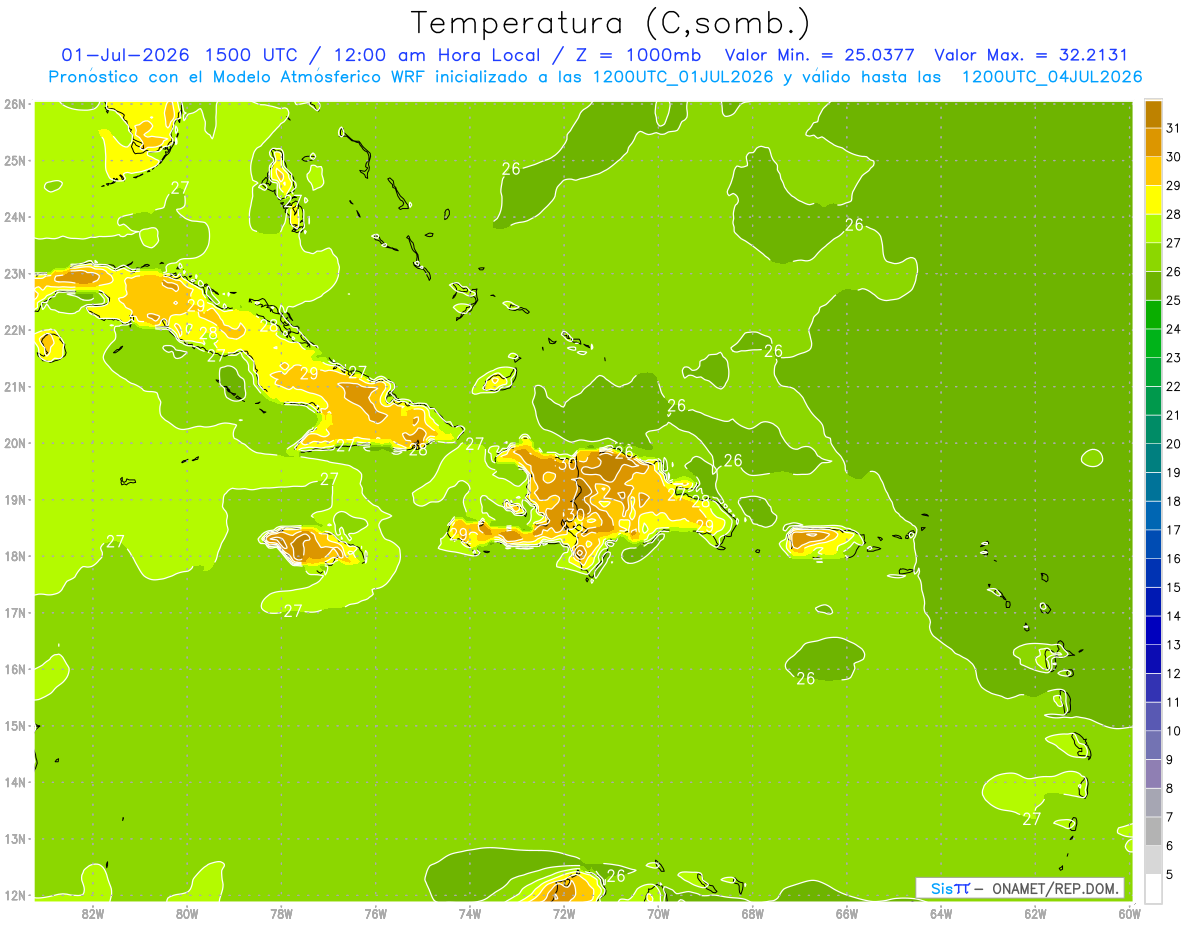1200x927 pixels.
Task: Click the '19N' latitude axis label
Action: pos(14,499)
